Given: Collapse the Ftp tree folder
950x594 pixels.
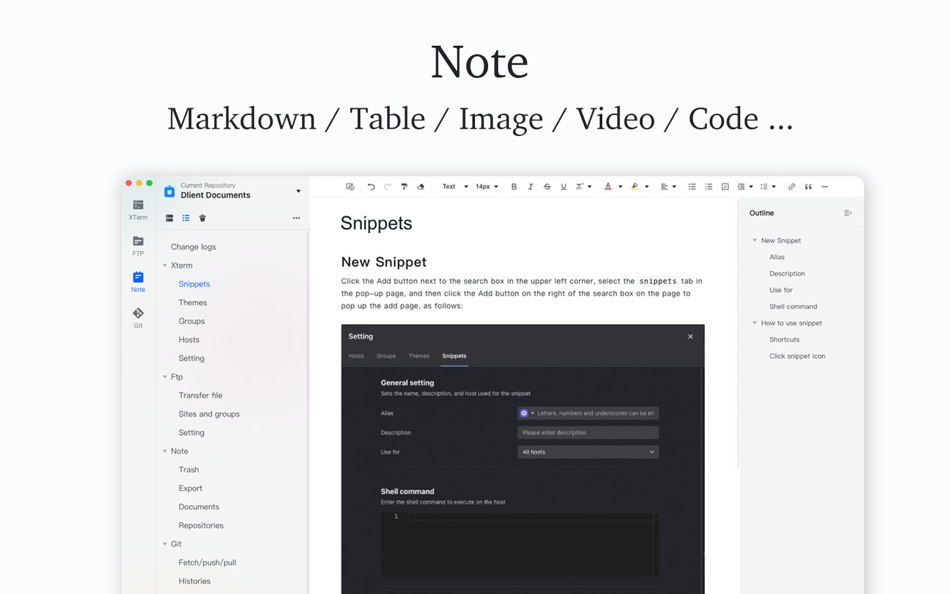Looking at the screenshot, I should [x=165, y=377].
